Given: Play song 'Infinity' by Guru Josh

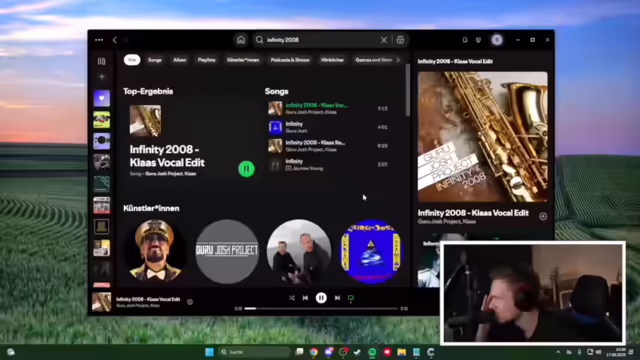Looking at the screenshot, I should 328,127.
